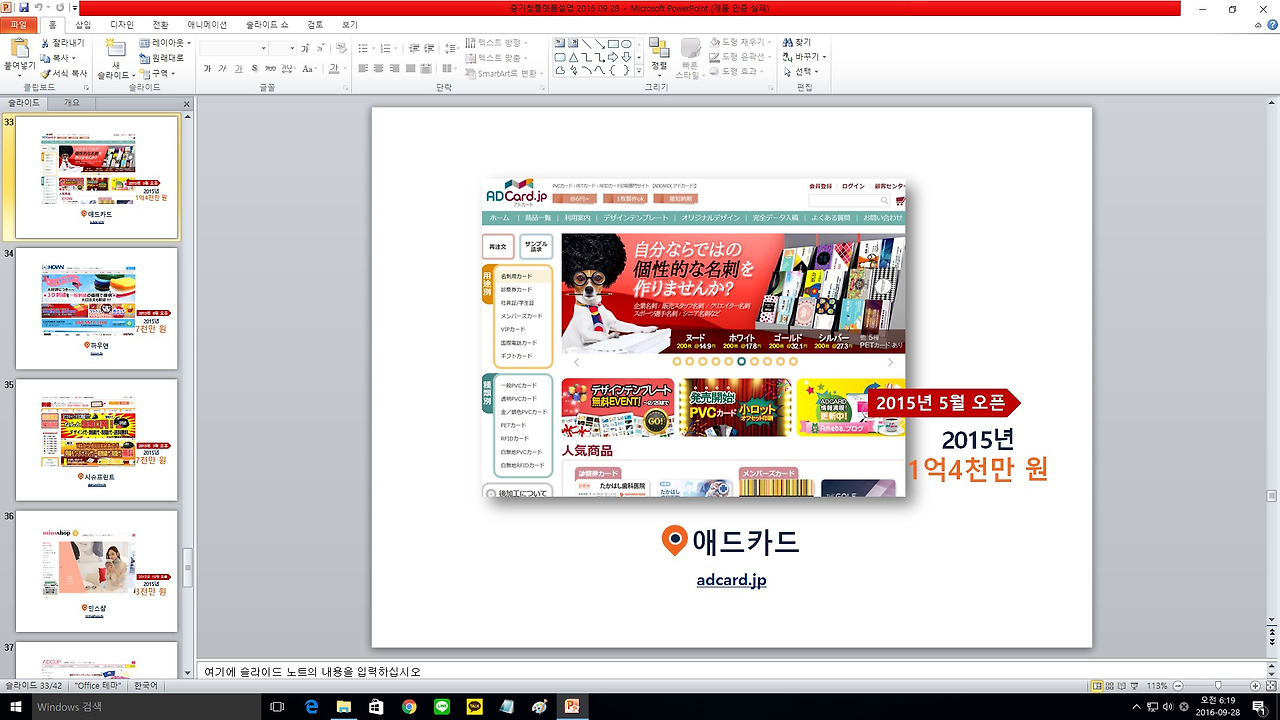Toggle italic text formatting
Screen dimensions: 1280x720
pos(223,69)
